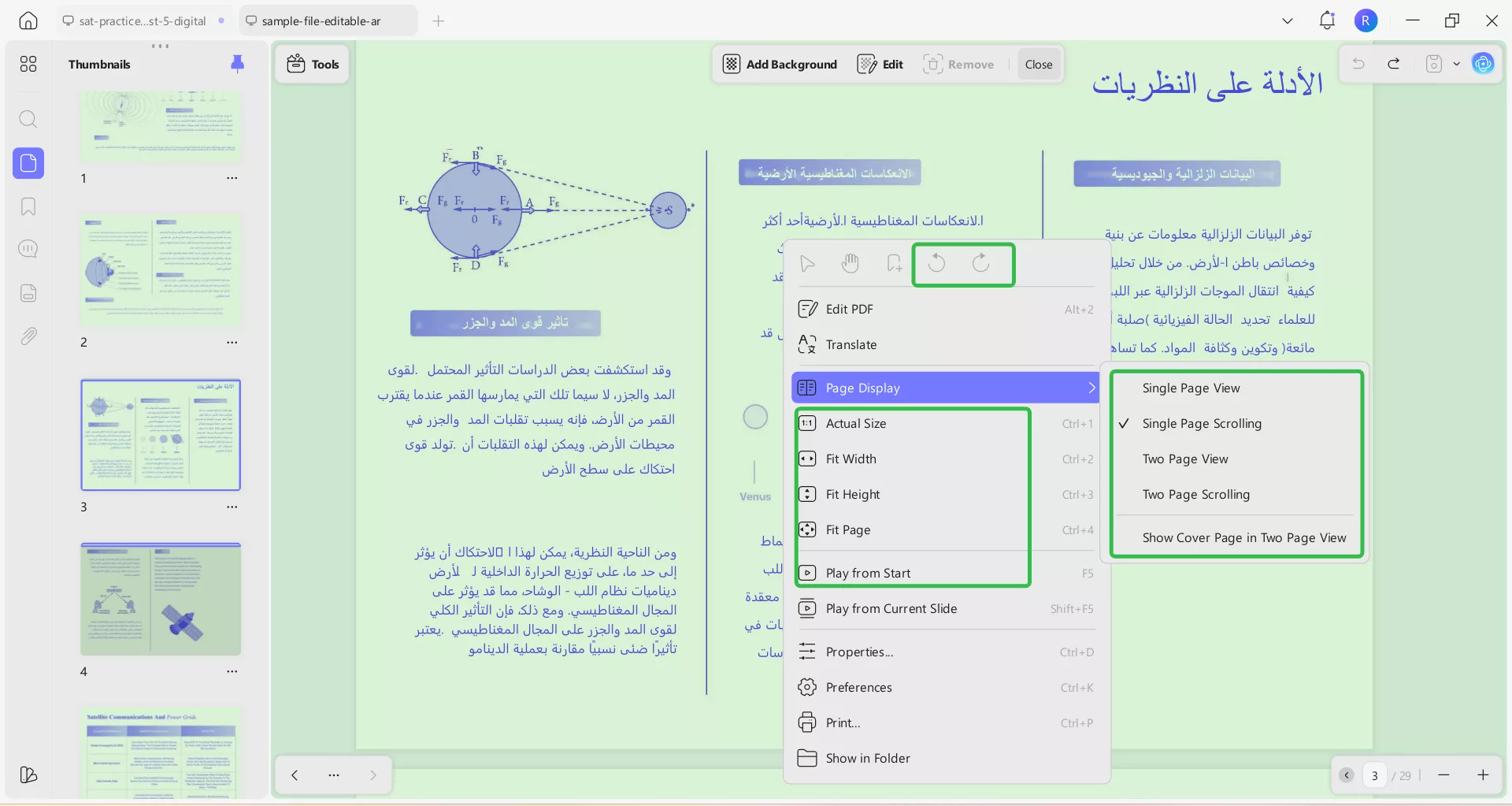
Task: Select the Bookmarks panel icon
Action: coord(28,206)
